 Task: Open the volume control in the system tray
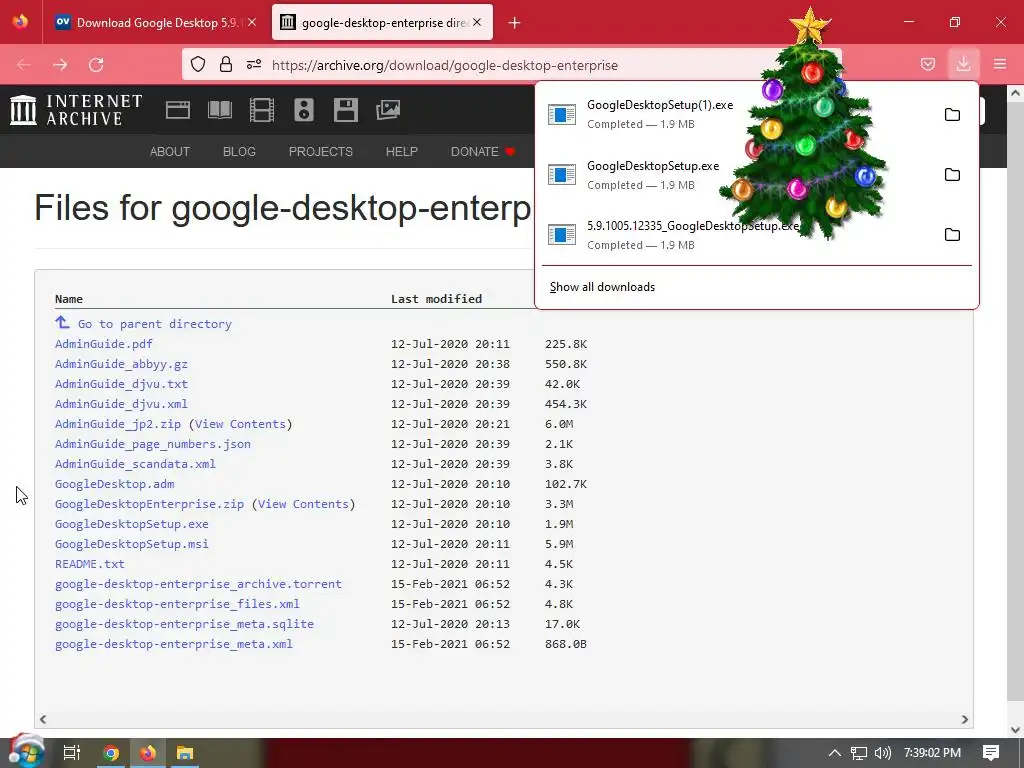(883, 753)
